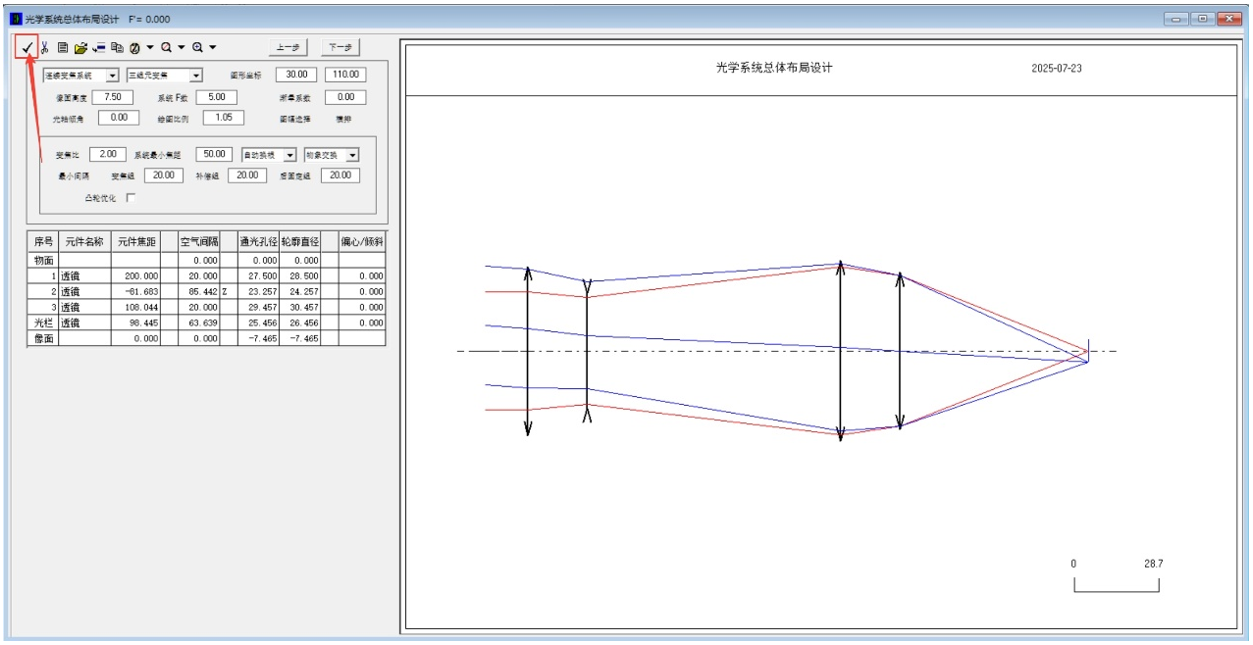The image size is (1253, 645).
Task: Click the 下一步 next step button
Action: click(x=340, y=47)
